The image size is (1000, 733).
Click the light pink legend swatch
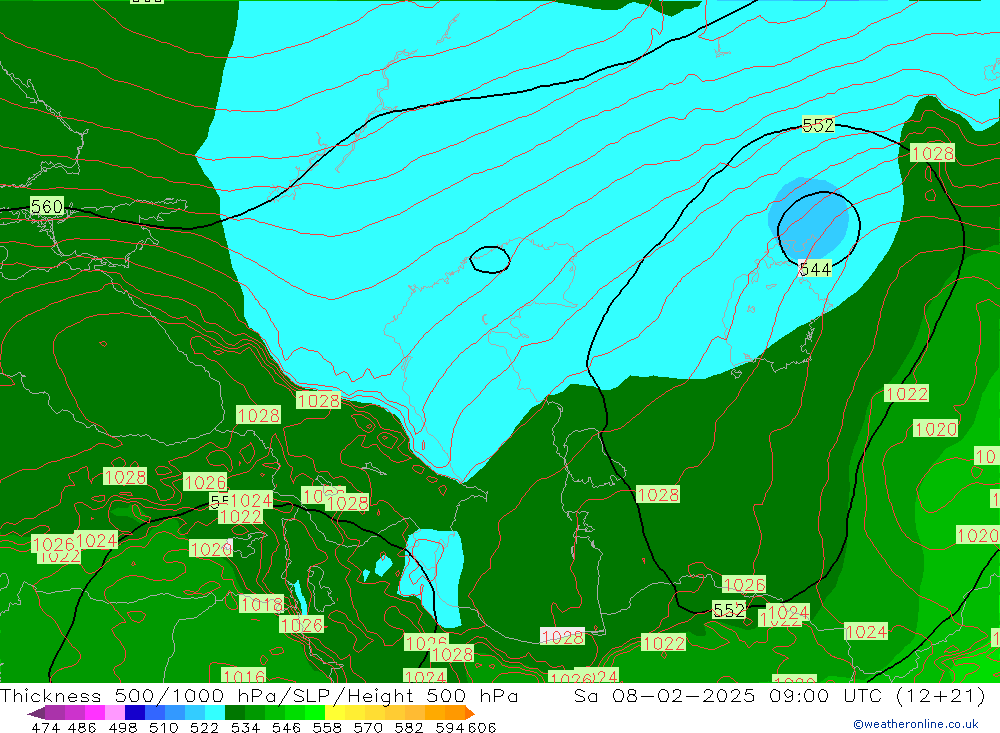[115, 713]
